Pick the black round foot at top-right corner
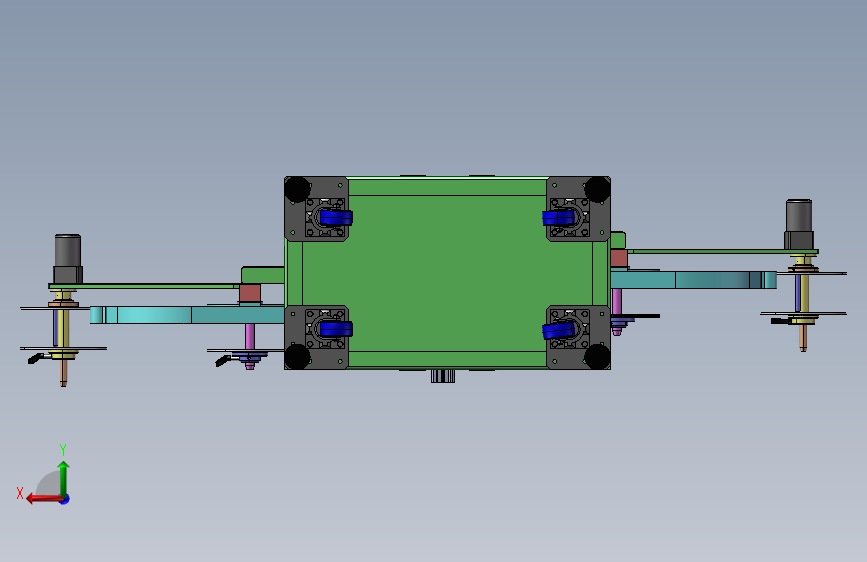867x562 pixels. coord(597,190)
